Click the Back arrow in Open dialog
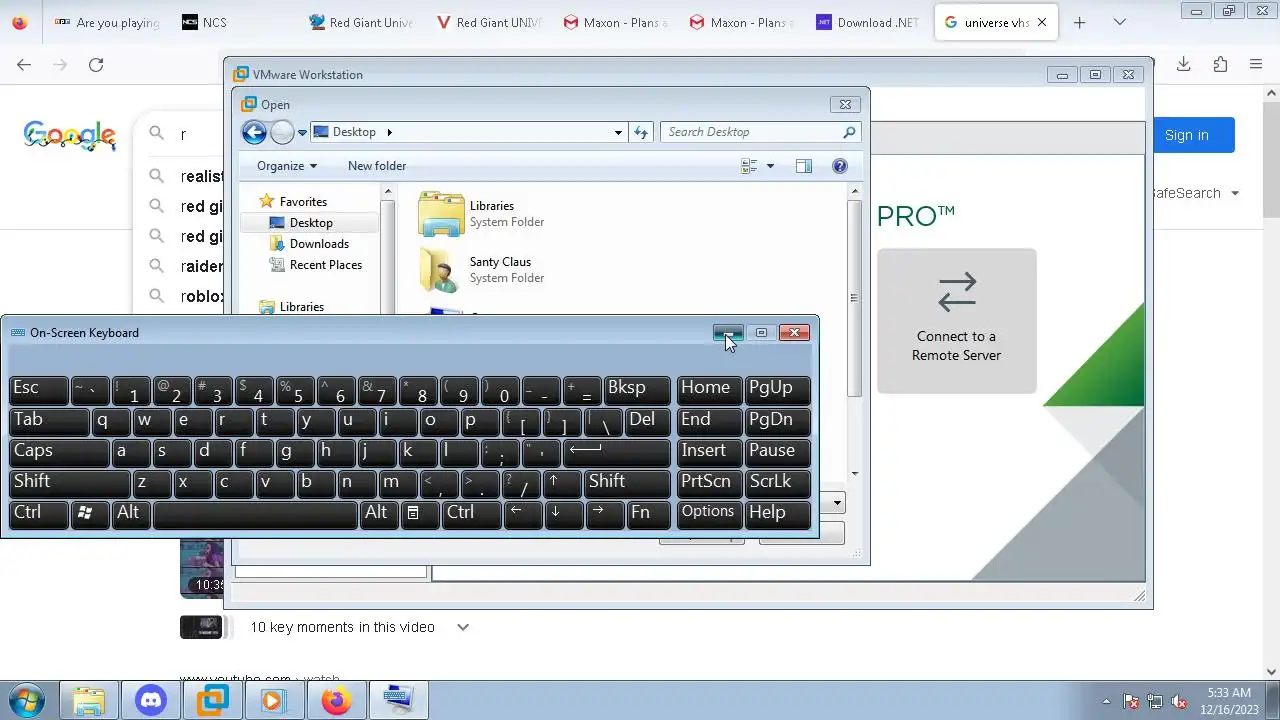This screenshot has height=720, width=1280. (x=254, y=132)
